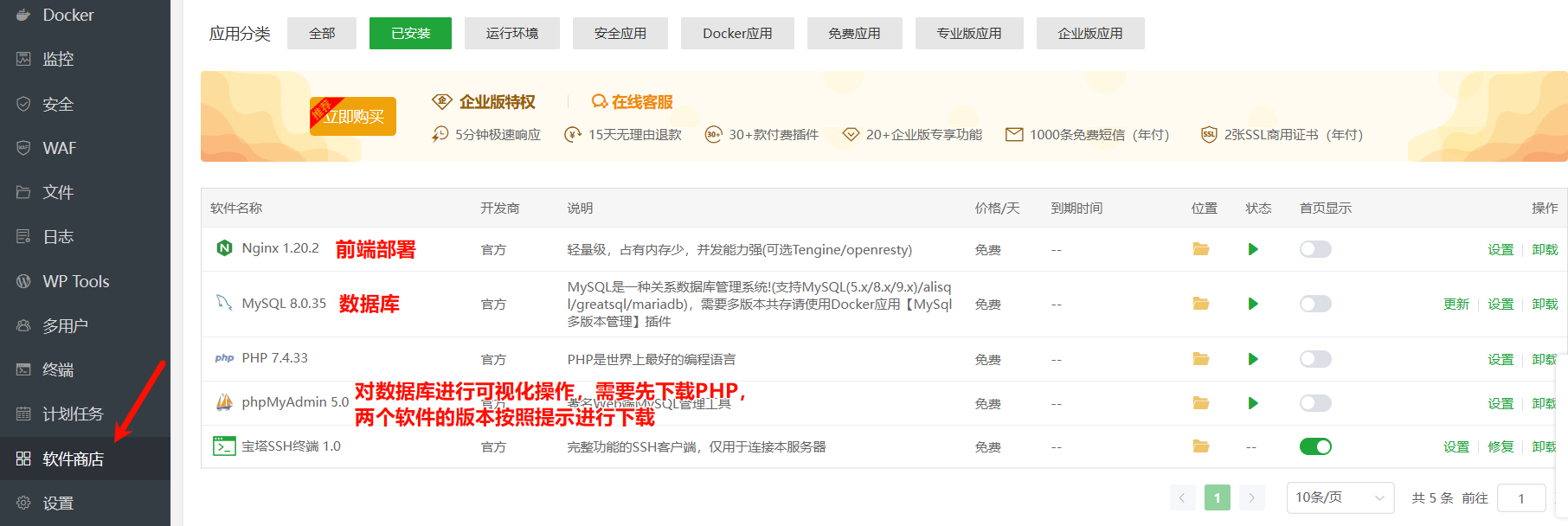Select the 安全应用 category tab
This screenshot has height=526, width=1568.
620,33
